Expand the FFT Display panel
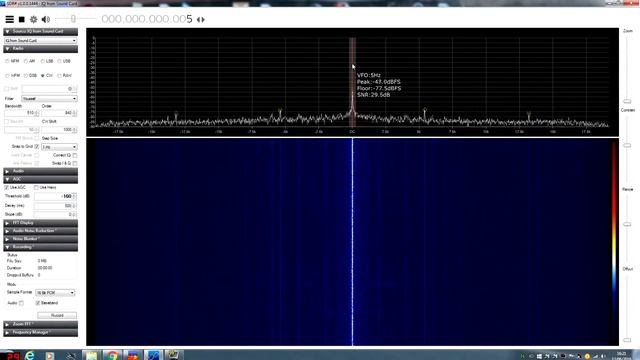 click(40, 223)
